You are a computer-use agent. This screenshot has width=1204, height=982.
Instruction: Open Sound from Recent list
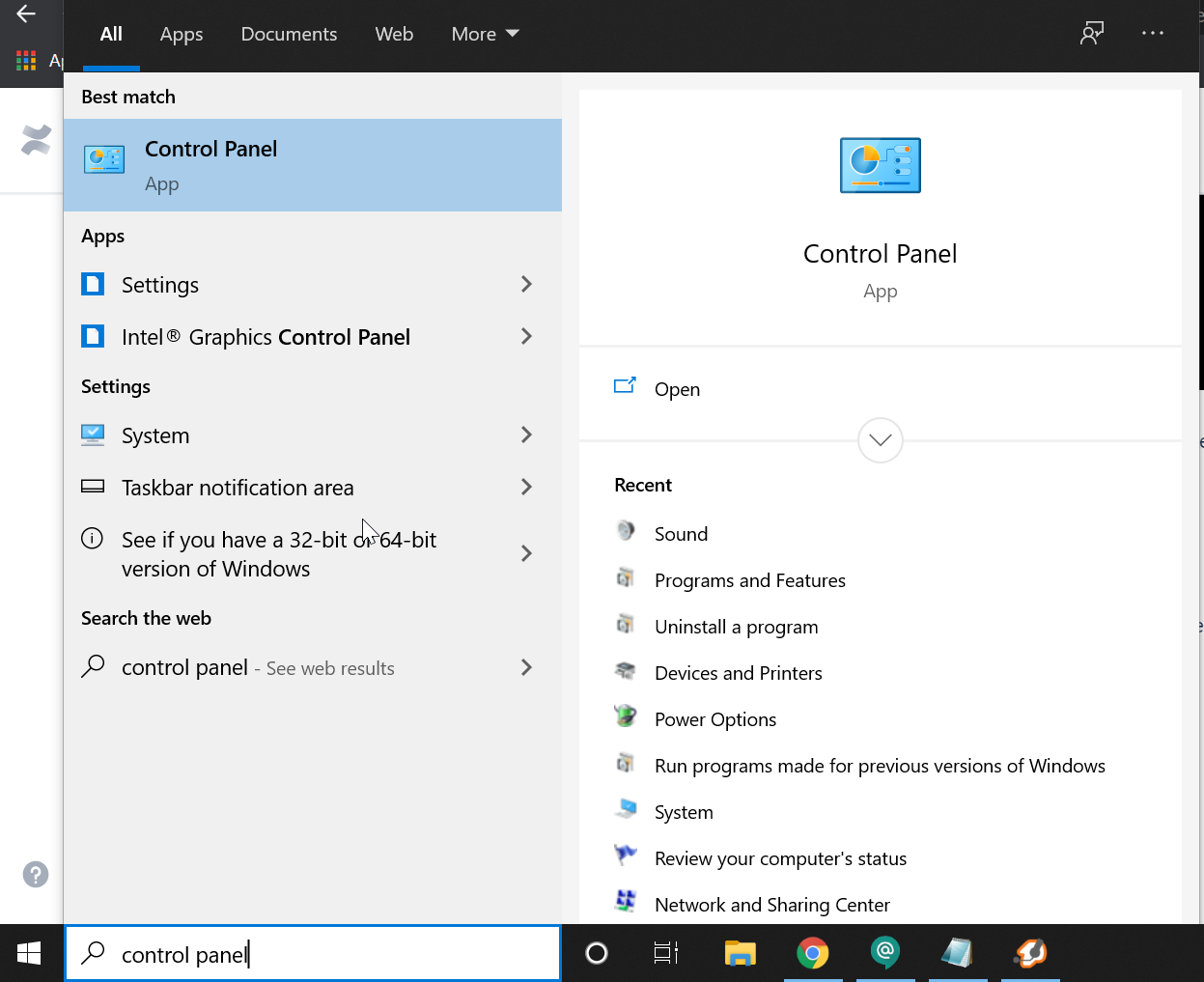681,534
